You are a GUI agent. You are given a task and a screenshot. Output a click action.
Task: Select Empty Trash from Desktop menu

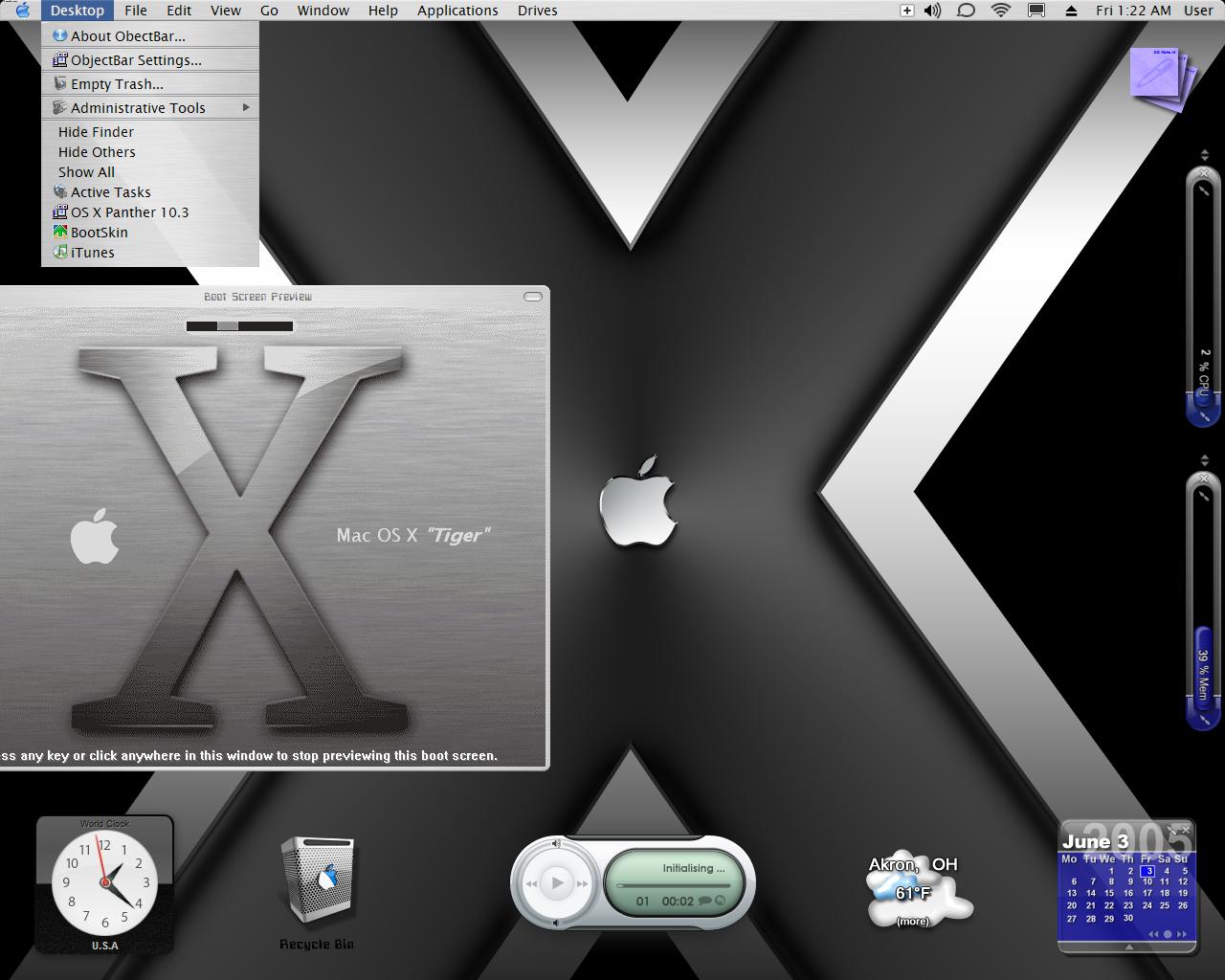pos(116,84)
